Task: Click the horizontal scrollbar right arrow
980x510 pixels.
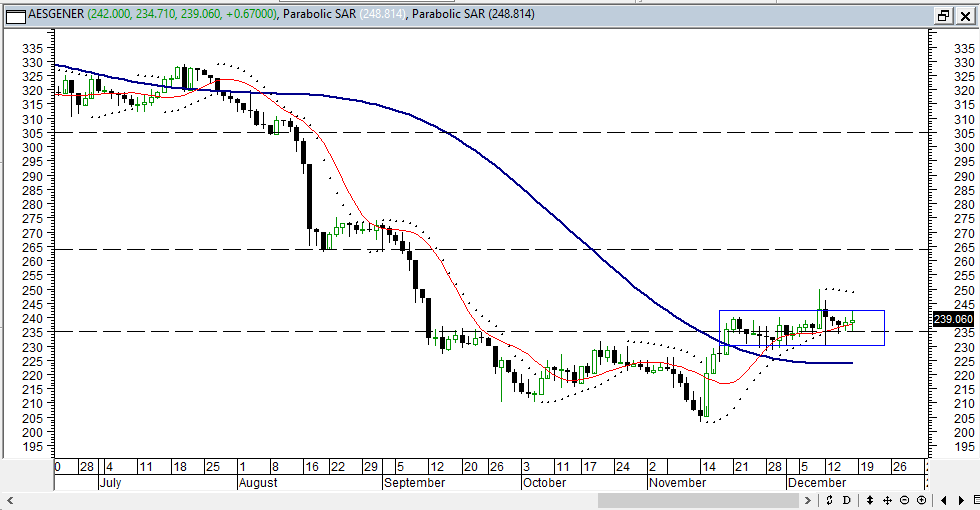Action: pyautogui.click(x=808, y=500)
